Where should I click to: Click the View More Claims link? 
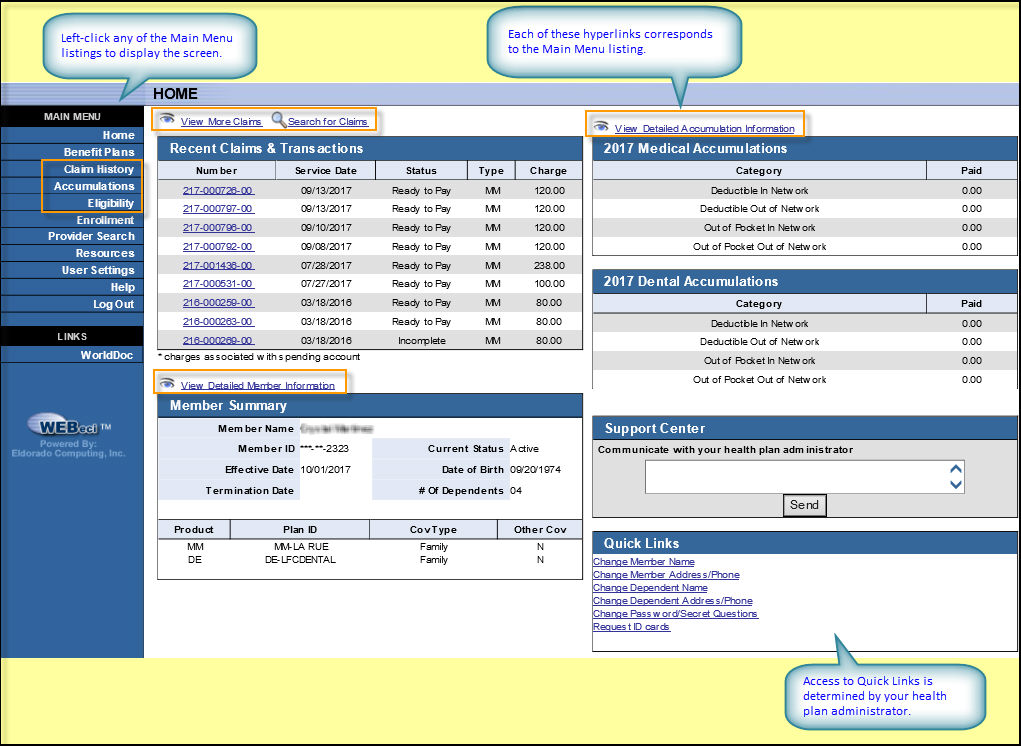[221, 122]
